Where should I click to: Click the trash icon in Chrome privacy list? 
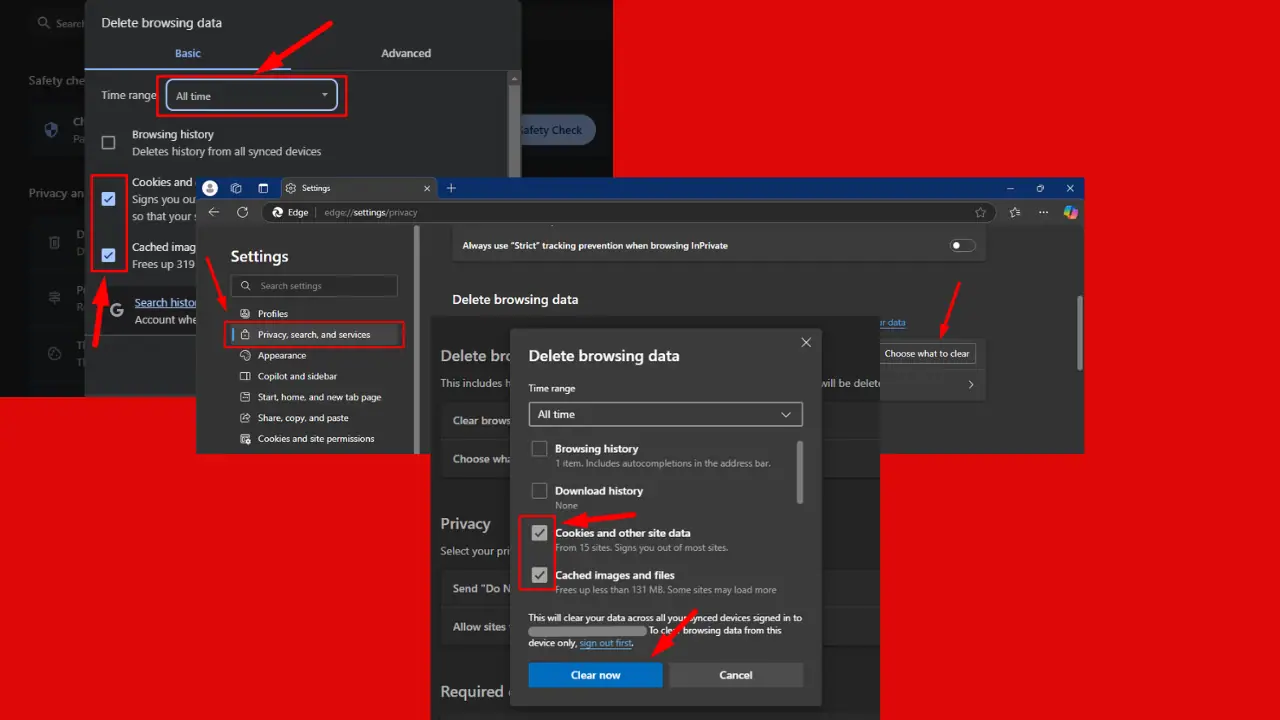click(x=55, y=242)
